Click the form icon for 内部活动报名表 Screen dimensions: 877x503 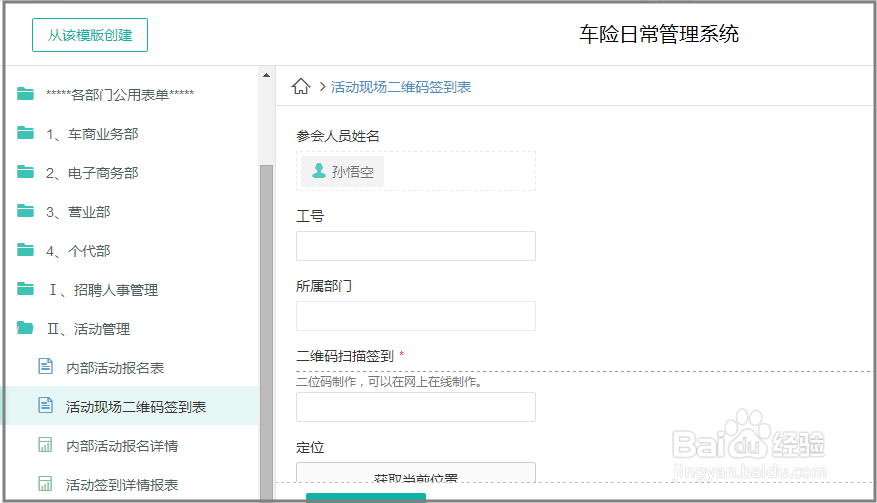(45, 367)
